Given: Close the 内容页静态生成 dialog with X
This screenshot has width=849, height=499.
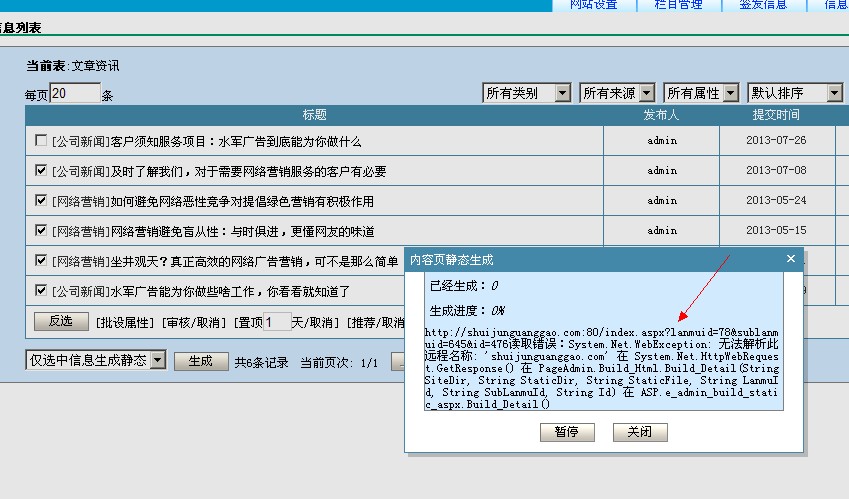Looking at the screenshot, I should coord(791,259).
